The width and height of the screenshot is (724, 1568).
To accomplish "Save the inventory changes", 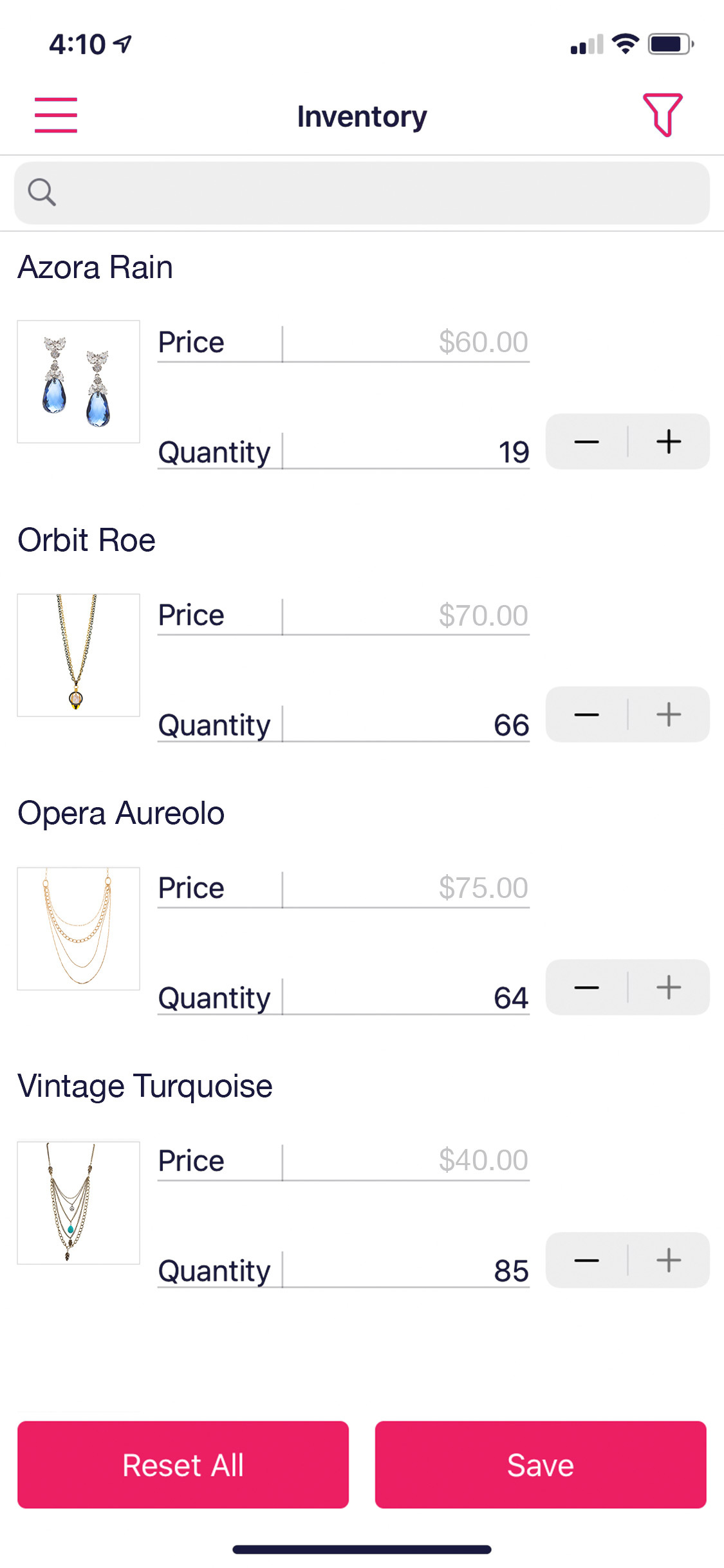I will 541,1465.
